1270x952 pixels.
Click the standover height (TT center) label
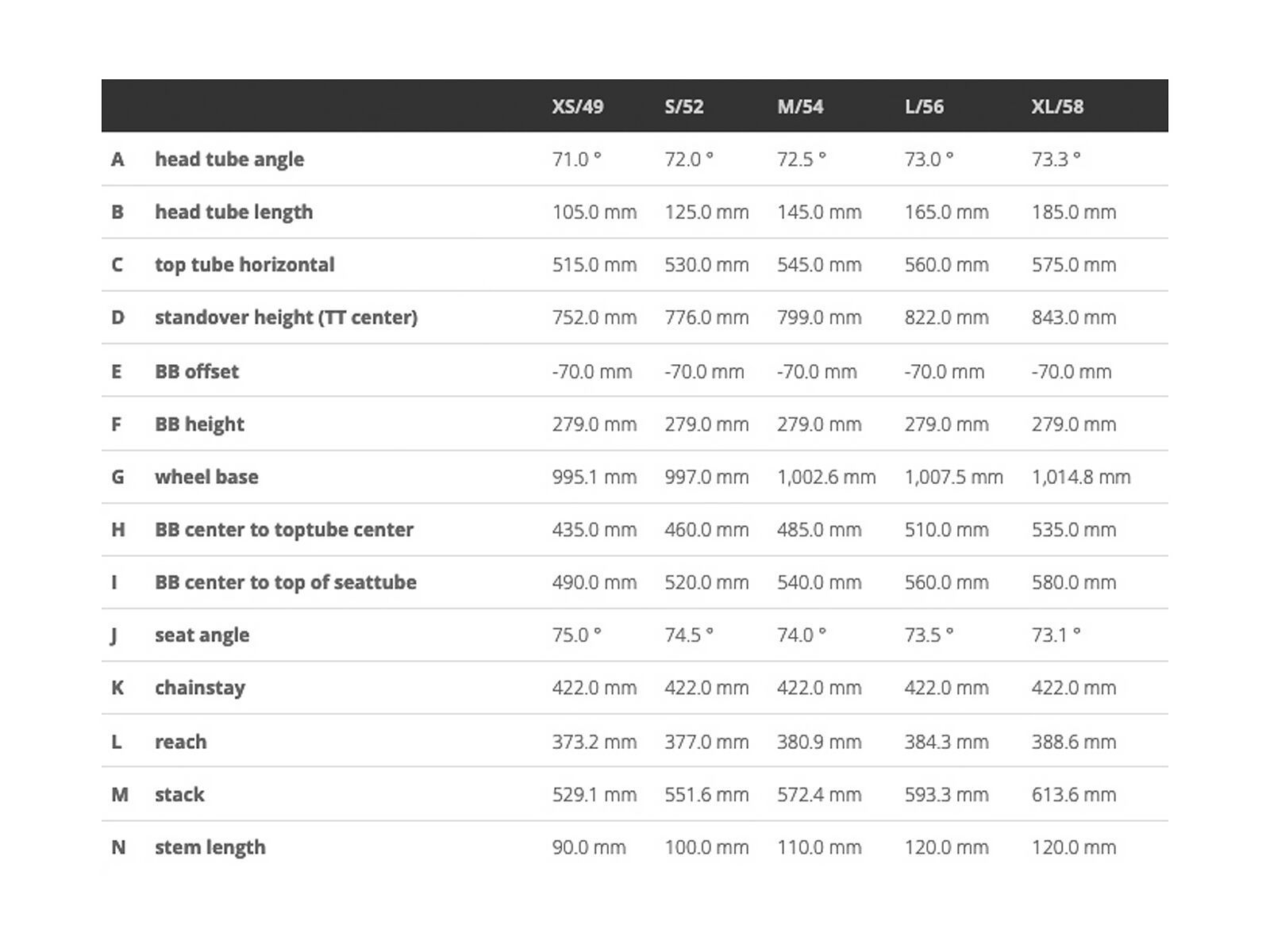coord(286,317)
